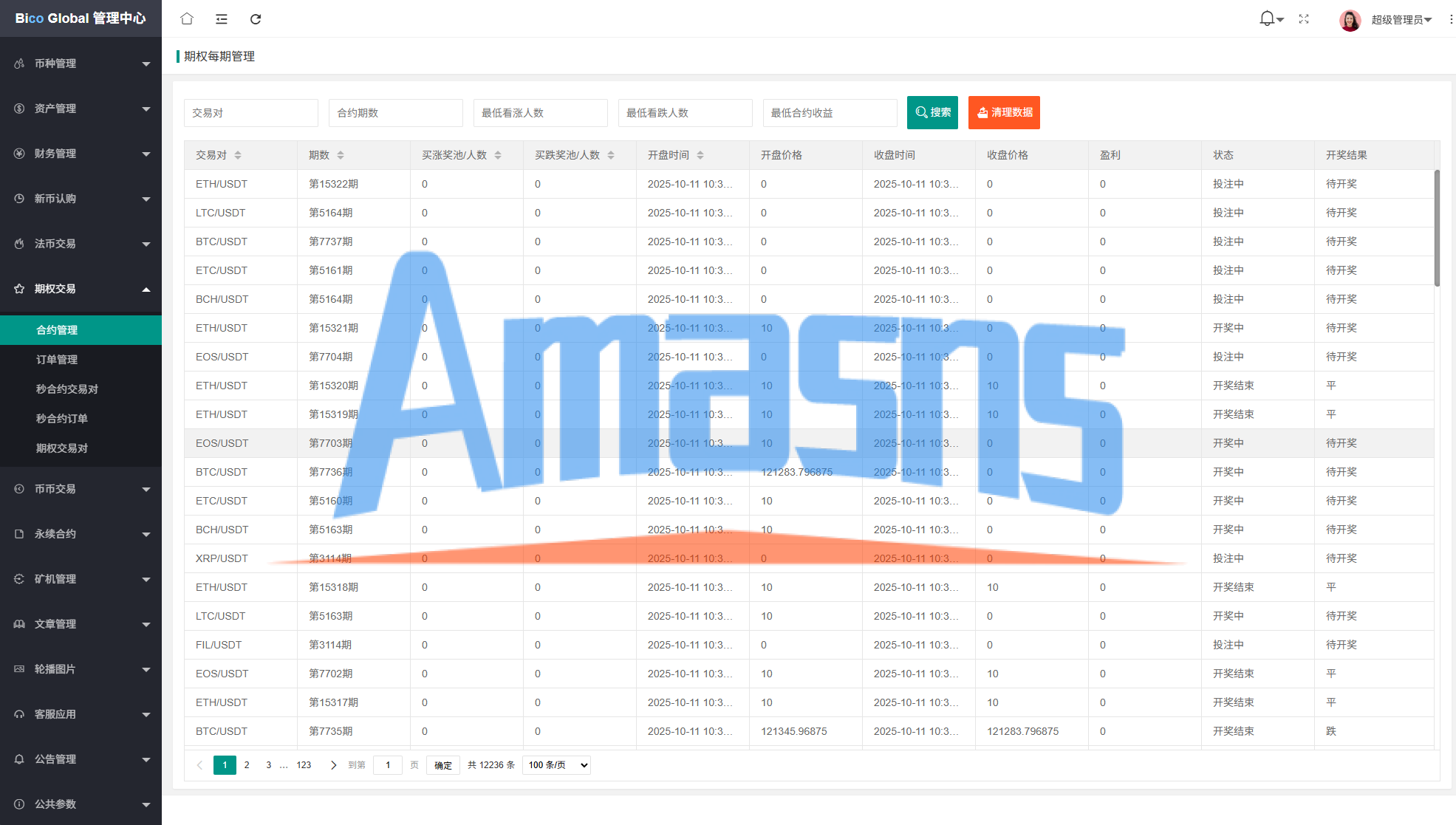The height and width of the screenshot is (825, 1456).
Task: Click the refresh page icon
Action: [256, 19]
